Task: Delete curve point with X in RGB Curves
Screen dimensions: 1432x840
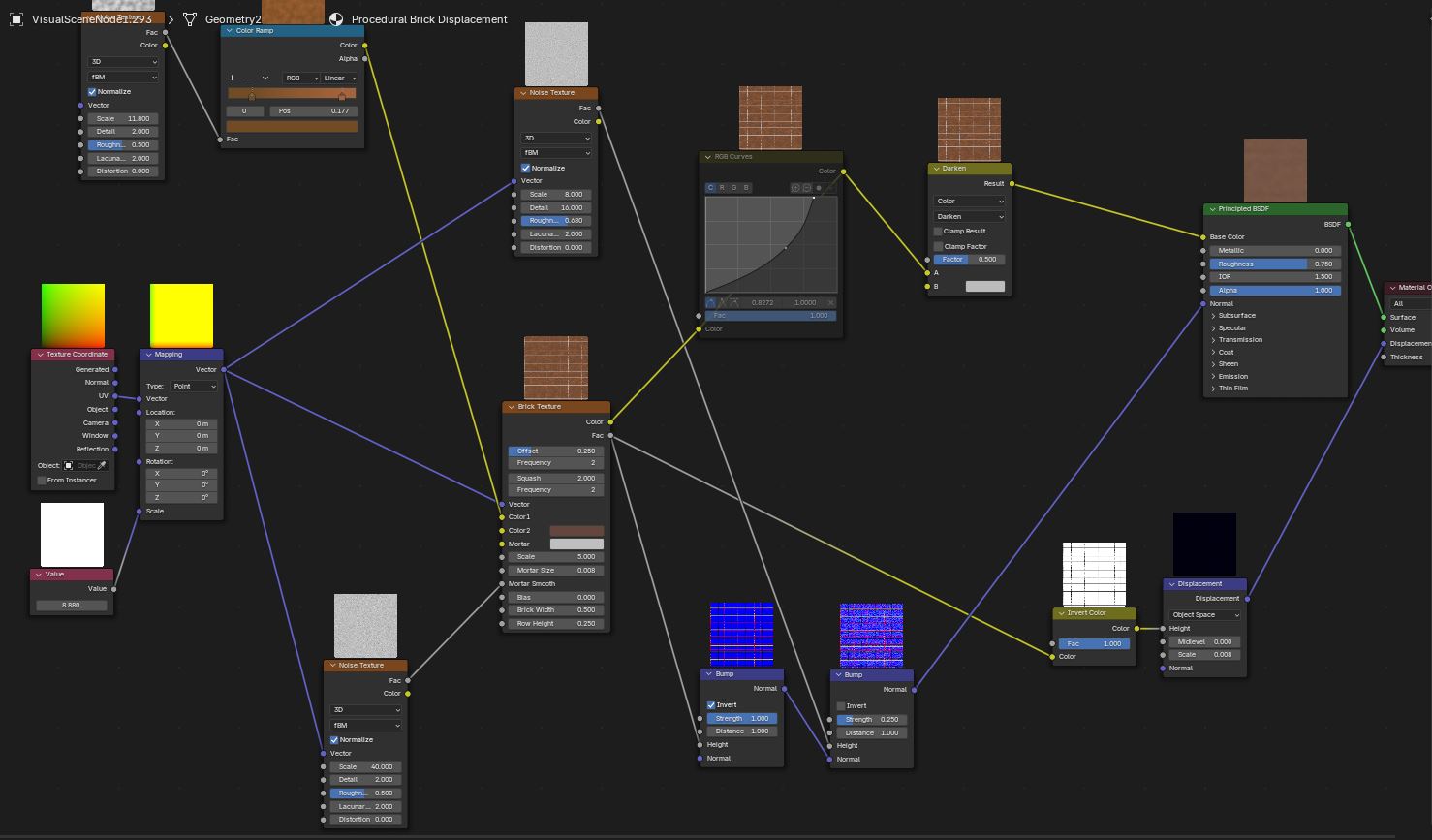Action: point(830,302)
